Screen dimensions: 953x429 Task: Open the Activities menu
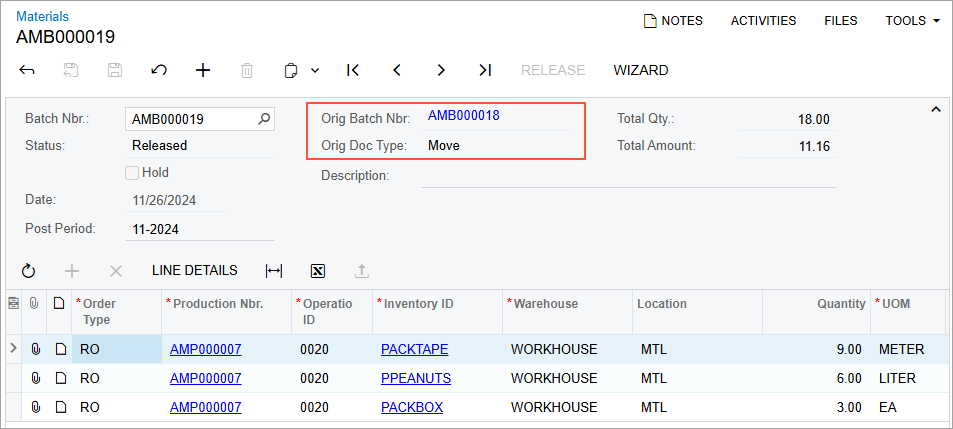tap(763, 20)
